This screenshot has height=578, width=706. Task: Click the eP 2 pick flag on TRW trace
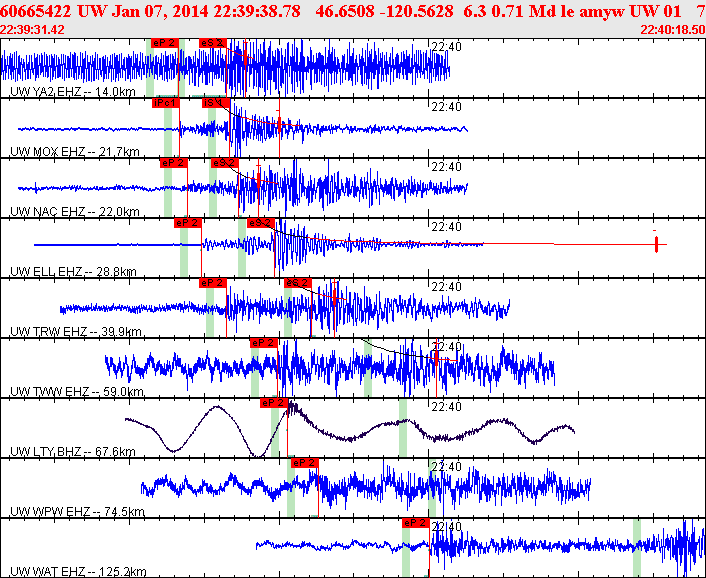tap(213, 283)
